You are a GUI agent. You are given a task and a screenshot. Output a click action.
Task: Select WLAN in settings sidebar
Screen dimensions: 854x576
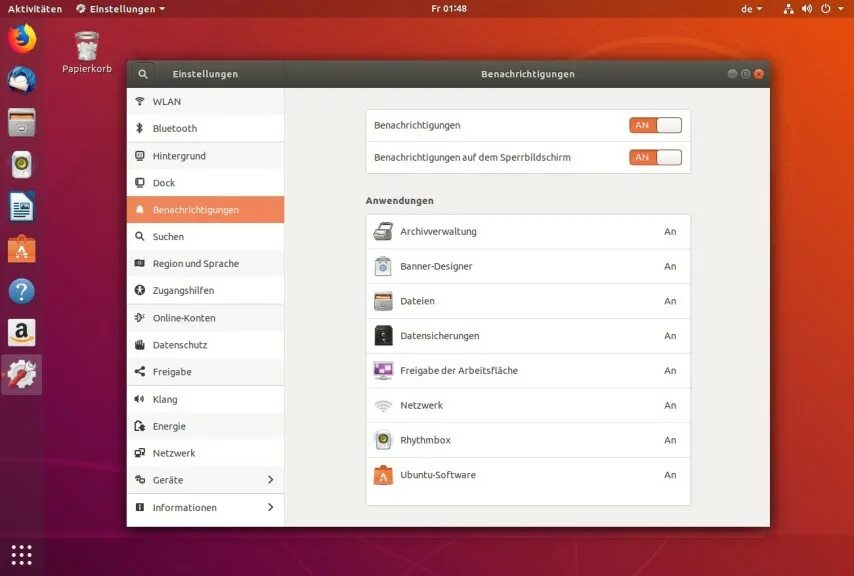point(205,101)
